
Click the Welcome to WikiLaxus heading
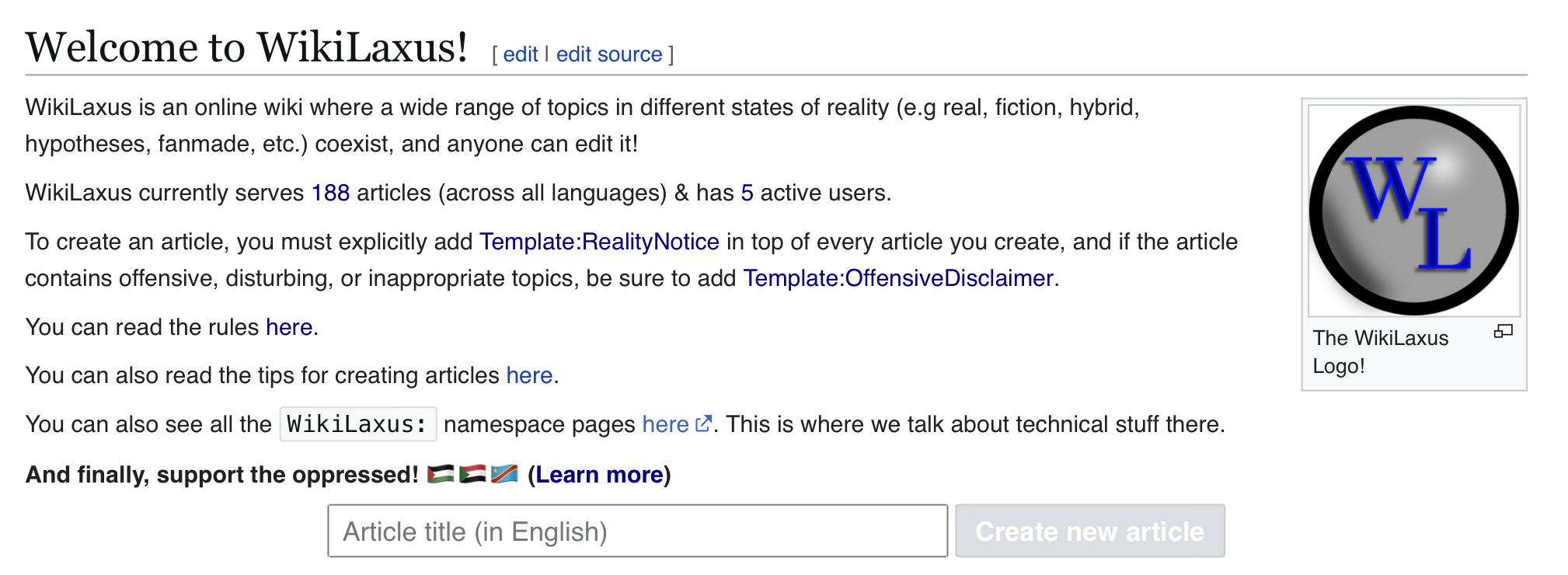click(x=246, y=47)
